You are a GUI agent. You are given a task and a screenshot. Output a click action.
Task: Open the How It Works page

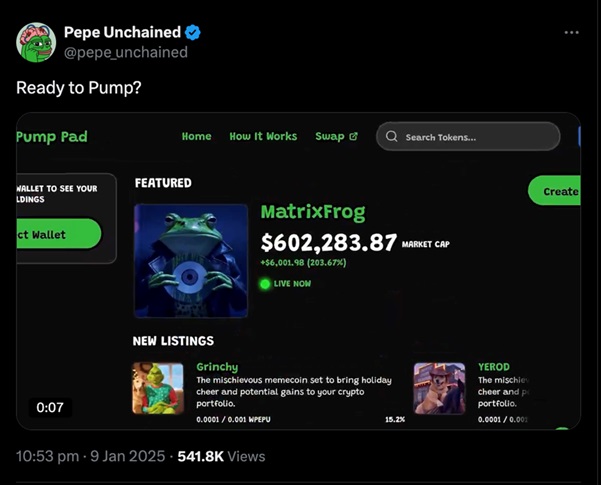click(x=263, y=137)
